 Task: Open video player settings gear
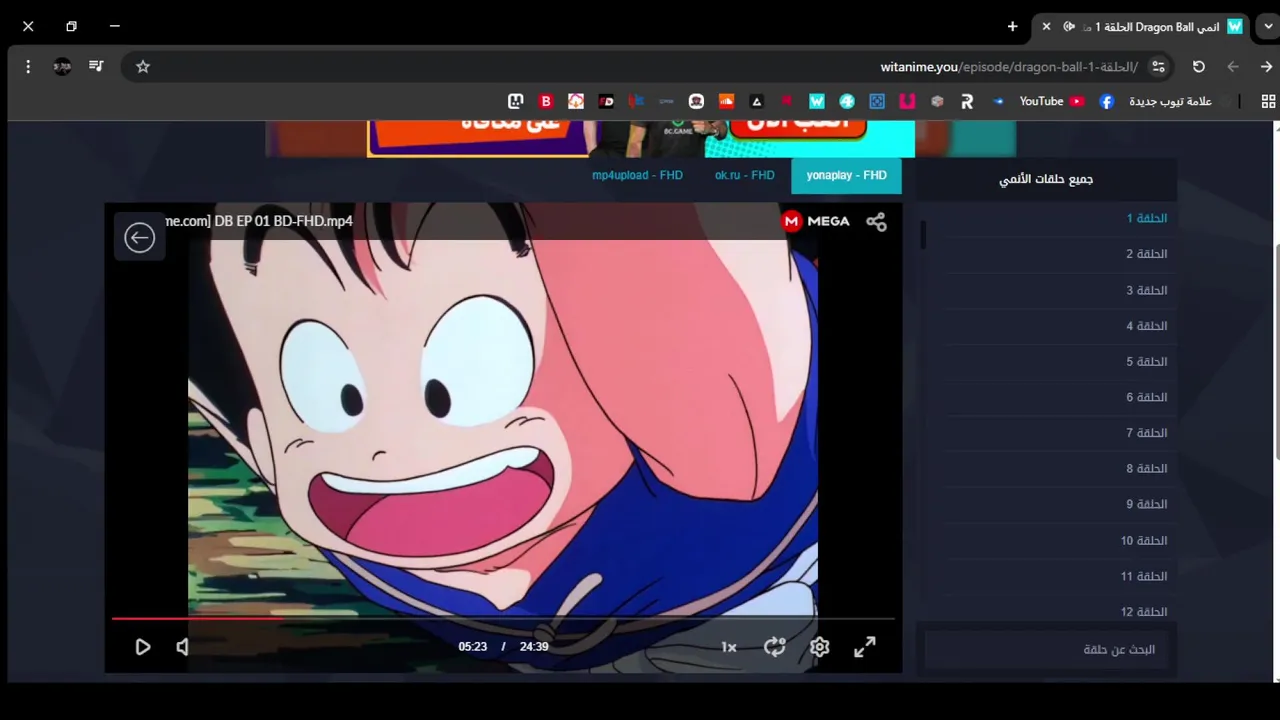820,647
